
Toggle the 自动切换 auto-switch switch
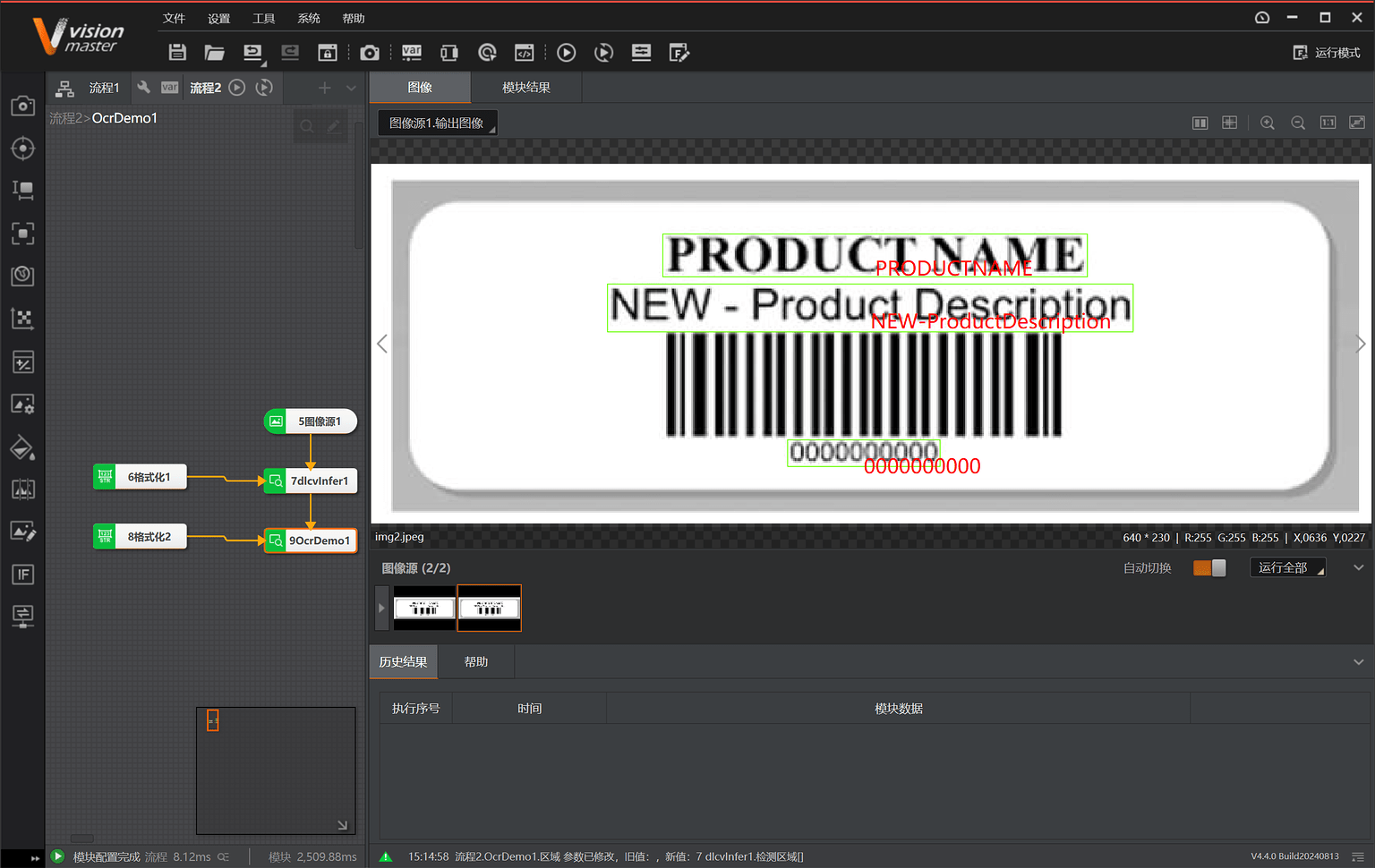[x=1209, y=568]
